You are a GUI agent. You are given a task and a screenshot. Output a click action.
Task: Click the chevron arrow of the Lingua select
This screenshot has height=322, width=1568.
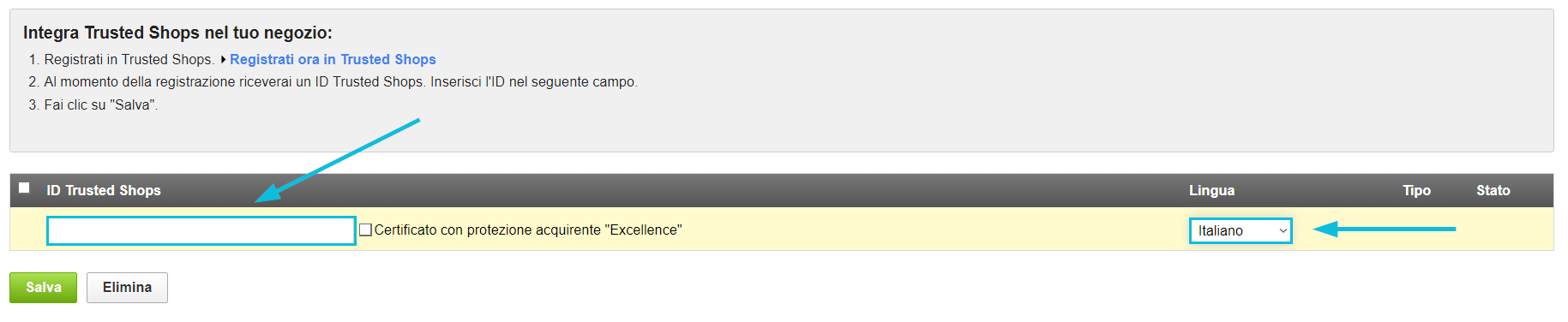coord(1283,230)
